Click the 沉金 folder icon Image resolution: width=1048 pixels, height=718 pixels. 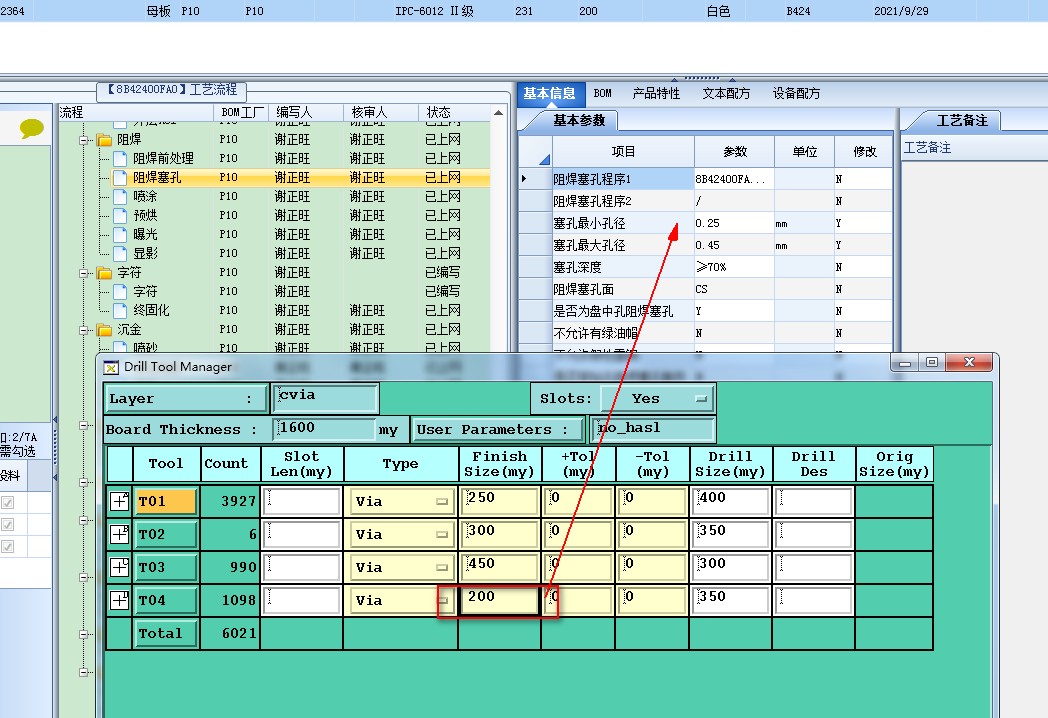pyautogui.click(x=104, y=330)
